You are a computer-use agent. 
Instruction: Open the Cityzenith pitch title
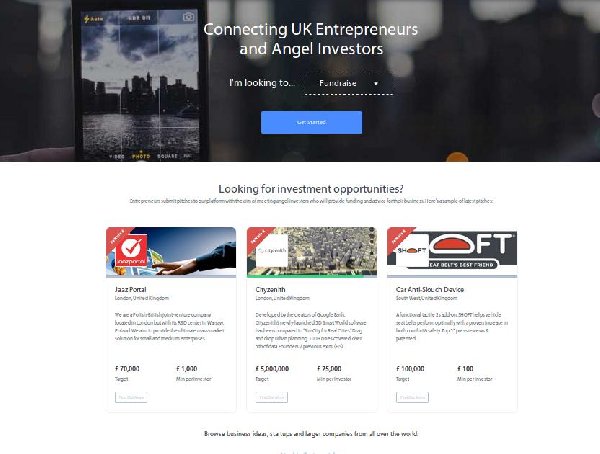(x=270, y=289)
